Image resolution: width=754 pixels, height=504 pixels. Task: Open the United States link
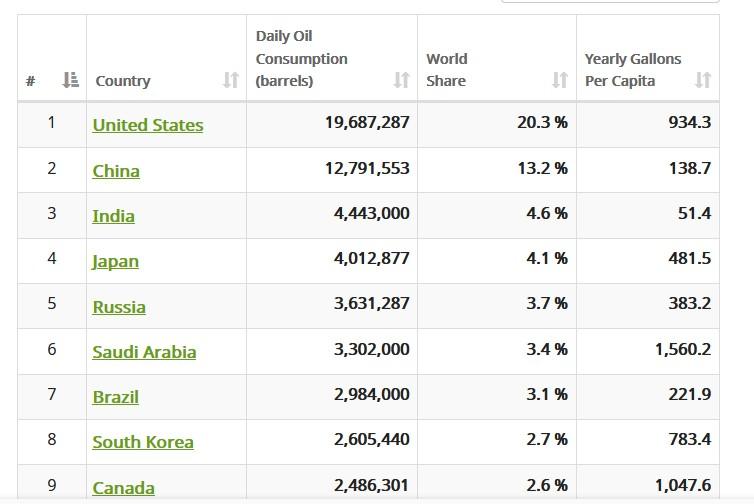[148, 125]
